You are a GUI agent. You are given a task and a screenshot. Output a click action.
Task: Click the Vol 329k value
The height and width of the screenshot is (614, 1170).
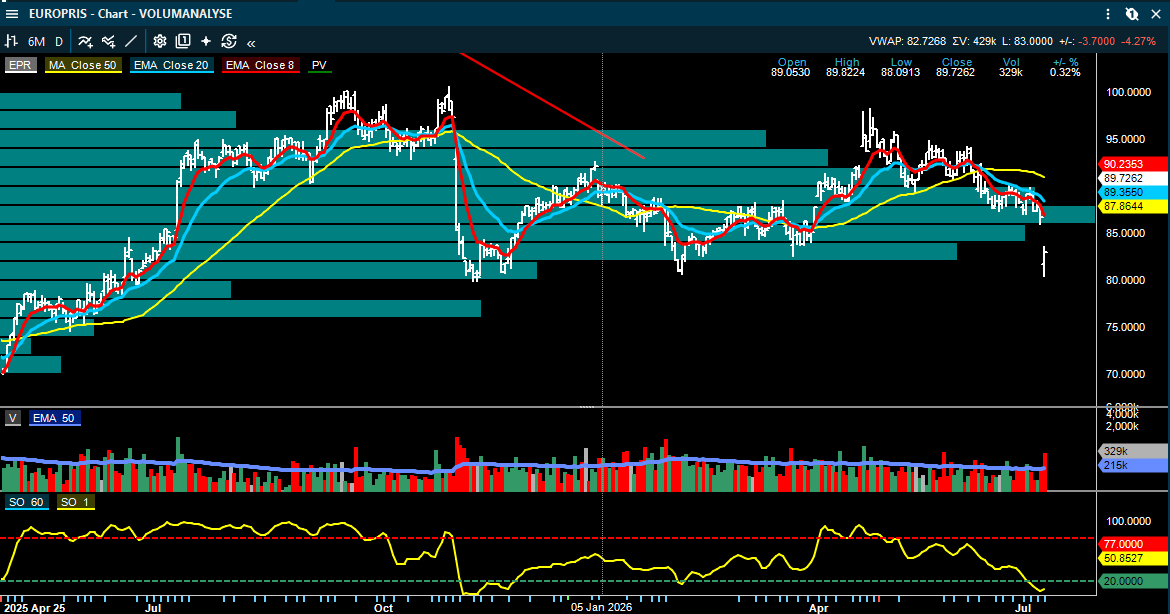tap(1011, 72)
